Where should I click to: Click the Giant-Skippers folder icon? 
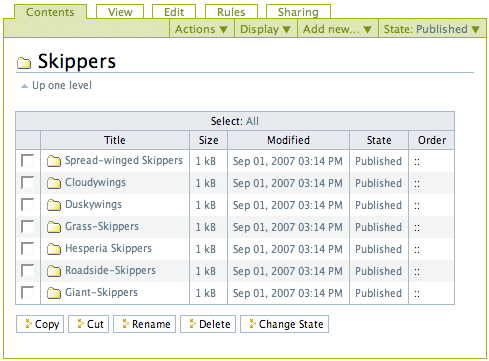(54, 293)
